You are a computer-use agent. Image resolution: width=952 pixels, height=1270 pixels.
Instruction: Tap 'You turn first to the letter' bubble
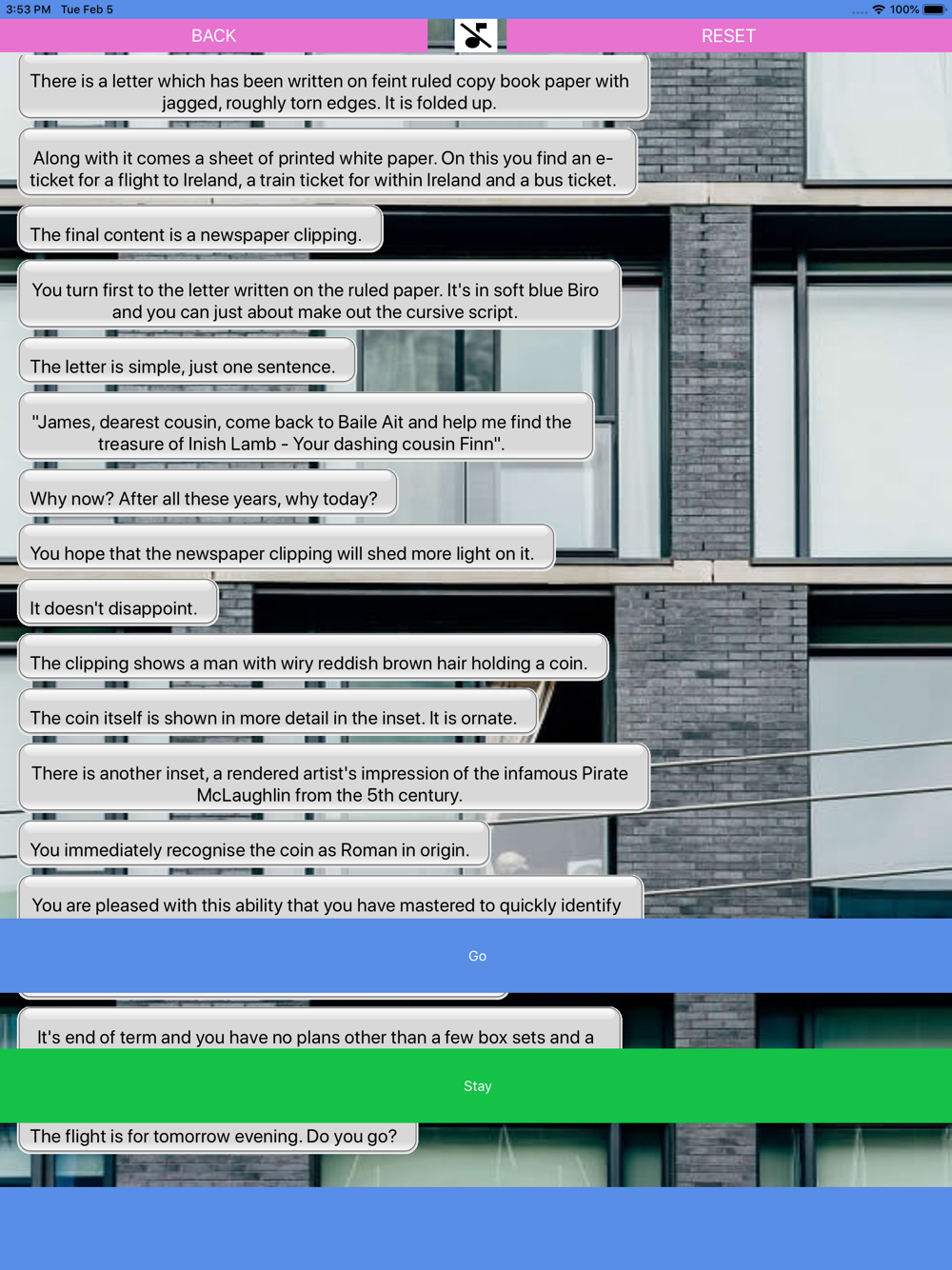(320, 295)
